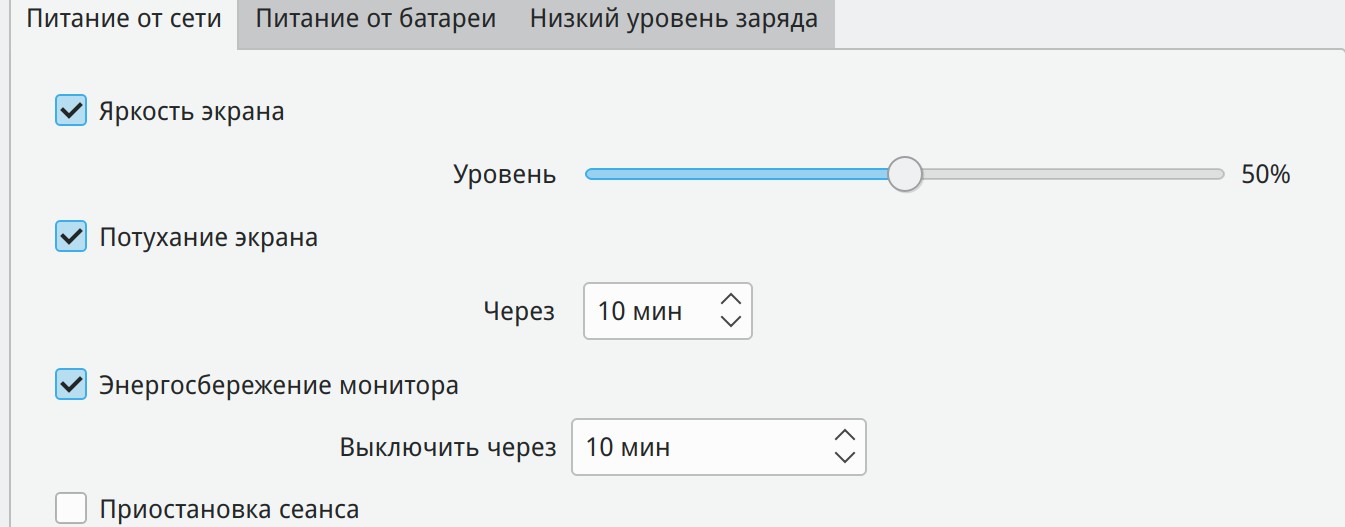The width and height of the screenshot is (1345, 527).
Task: Click the 'Уровень' slider label
Action: point(504,175)
